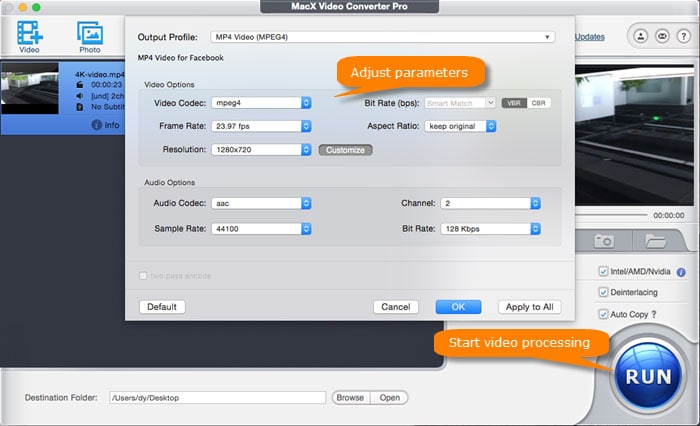Click the yellow minimize window button
Screen dimensions: 700x426
point(22,7)
